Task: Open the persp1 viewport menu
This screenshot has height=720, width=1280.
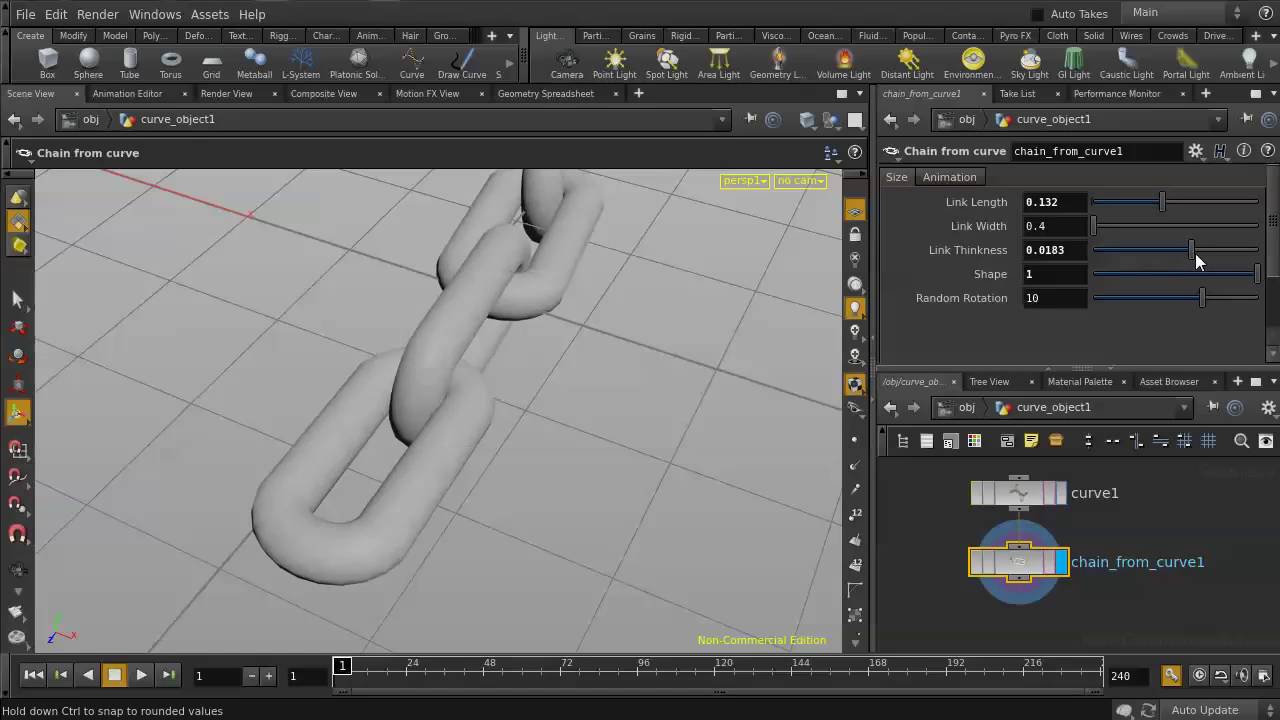Action: pos(745,181)
